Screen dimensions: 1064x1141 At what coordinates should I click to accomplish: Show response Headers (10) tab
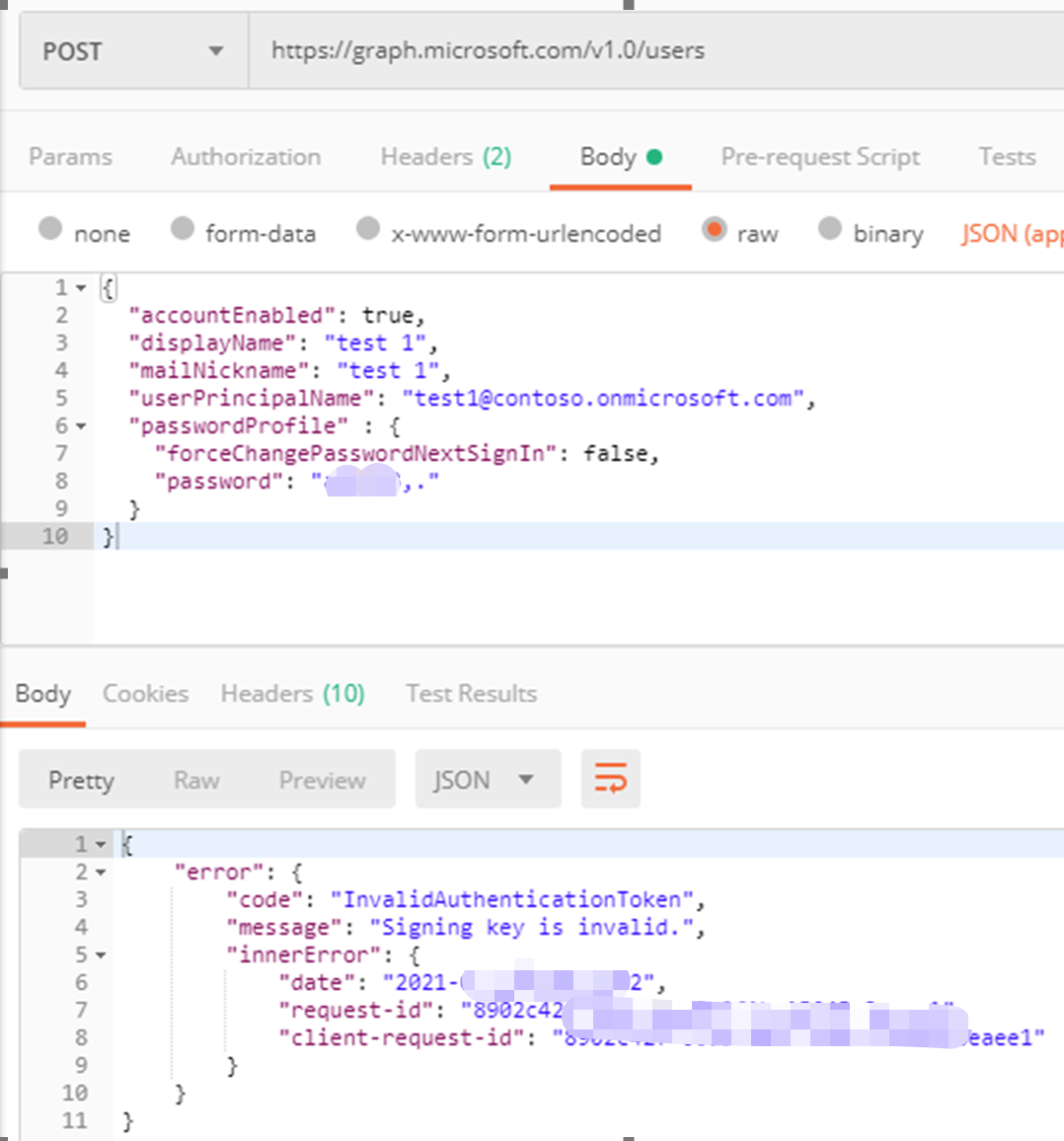(x=292, y=694)
